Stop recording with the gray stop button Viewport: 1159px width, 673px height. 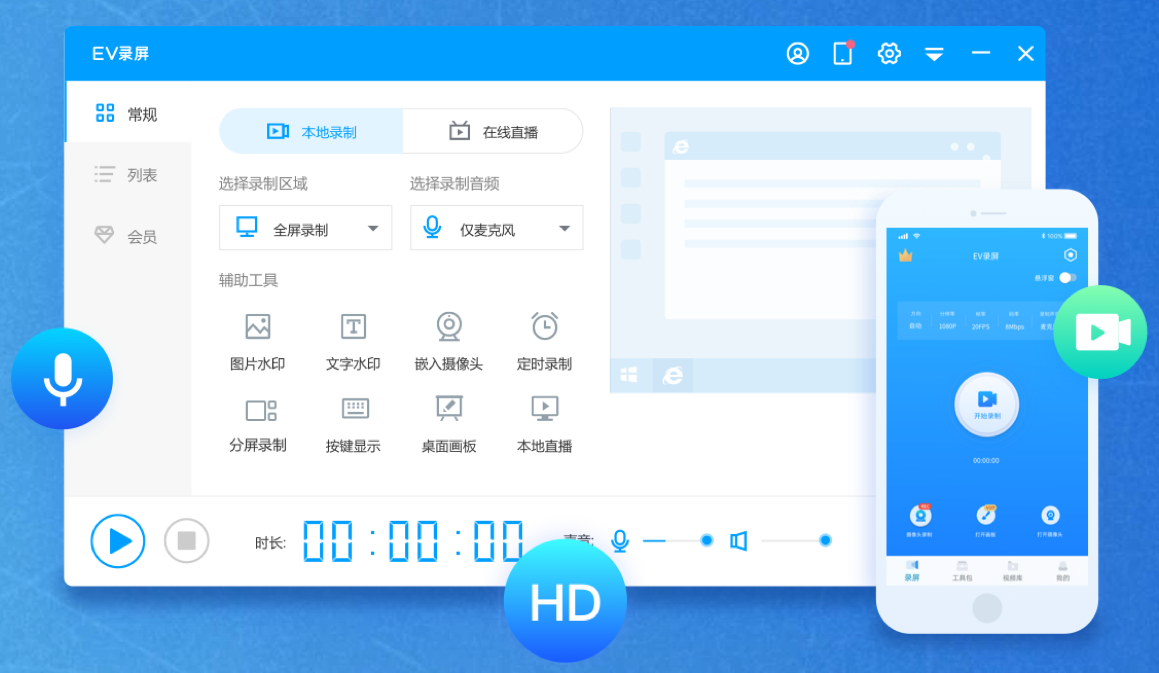[x=186, y=541]
